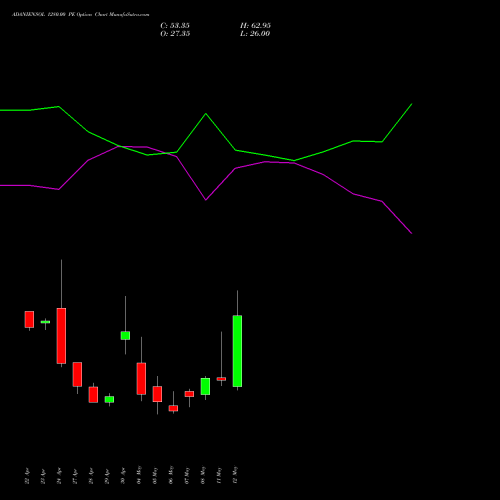Image resolution: width=500 pixels, height=500 pixels.
Task: Click the ADANIENSOL PE Options chart title
Action: click(81, 15)
